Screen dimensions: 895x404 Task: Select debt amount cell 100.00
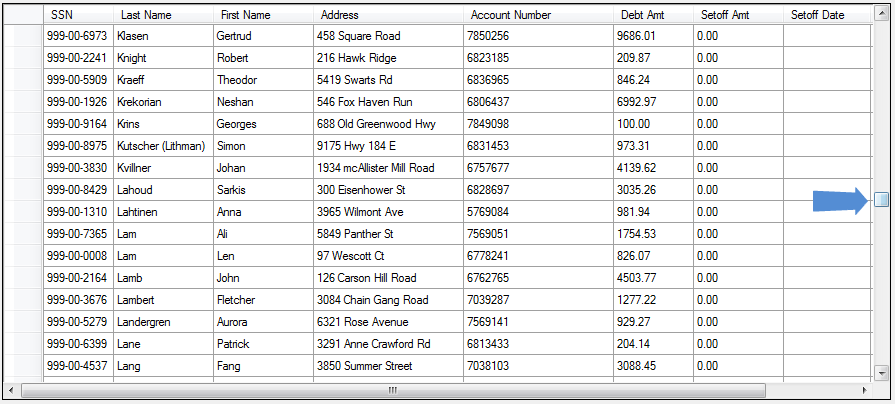tap(654, 124)
